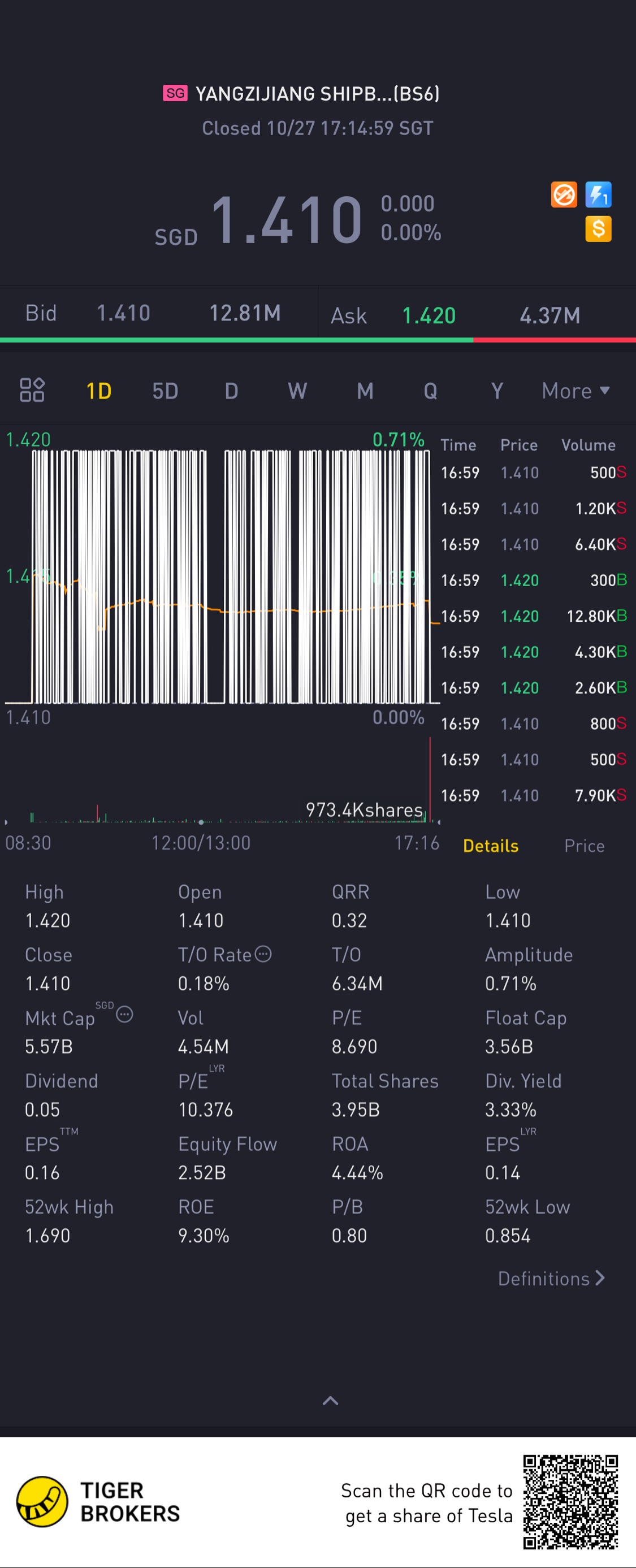
Task: Select the 300B trade row
Action: tap(534, 580)
